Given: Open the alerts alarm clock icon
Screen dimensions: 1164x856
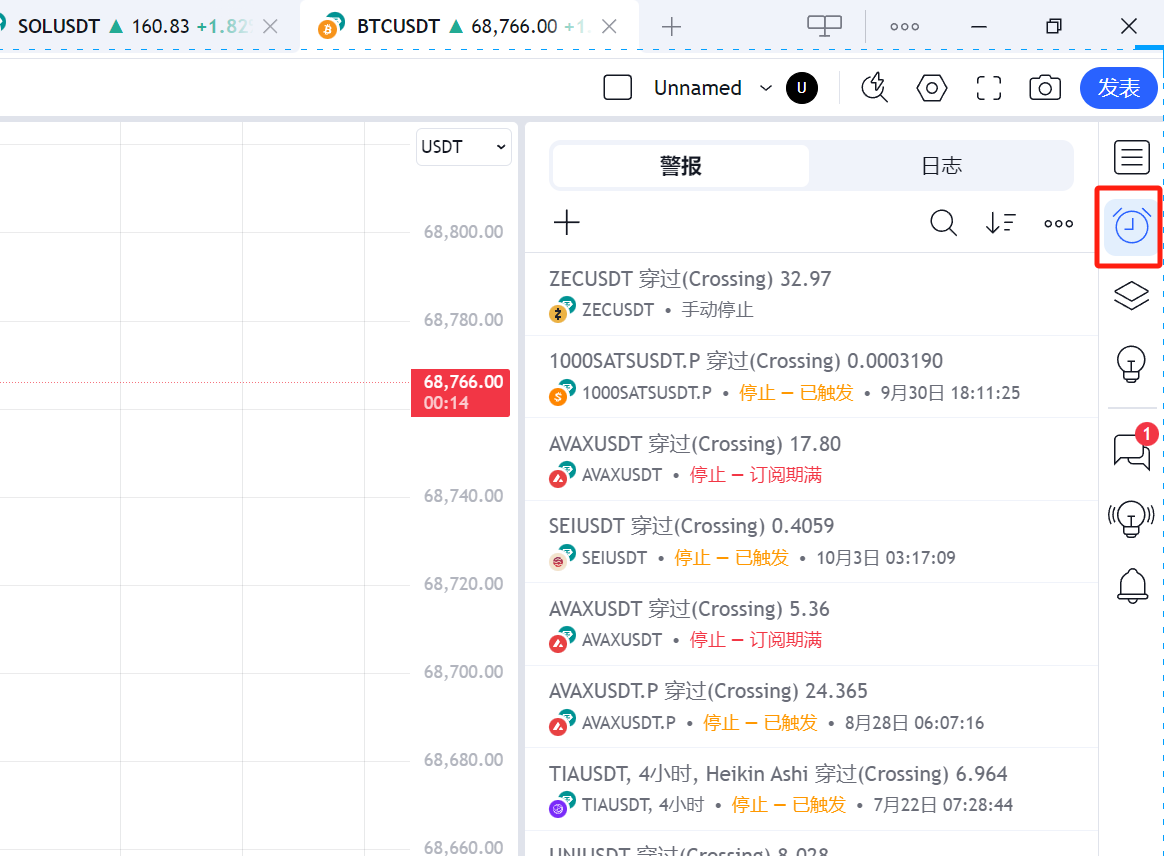Looking at the screenshot, I should (1131, 226).
